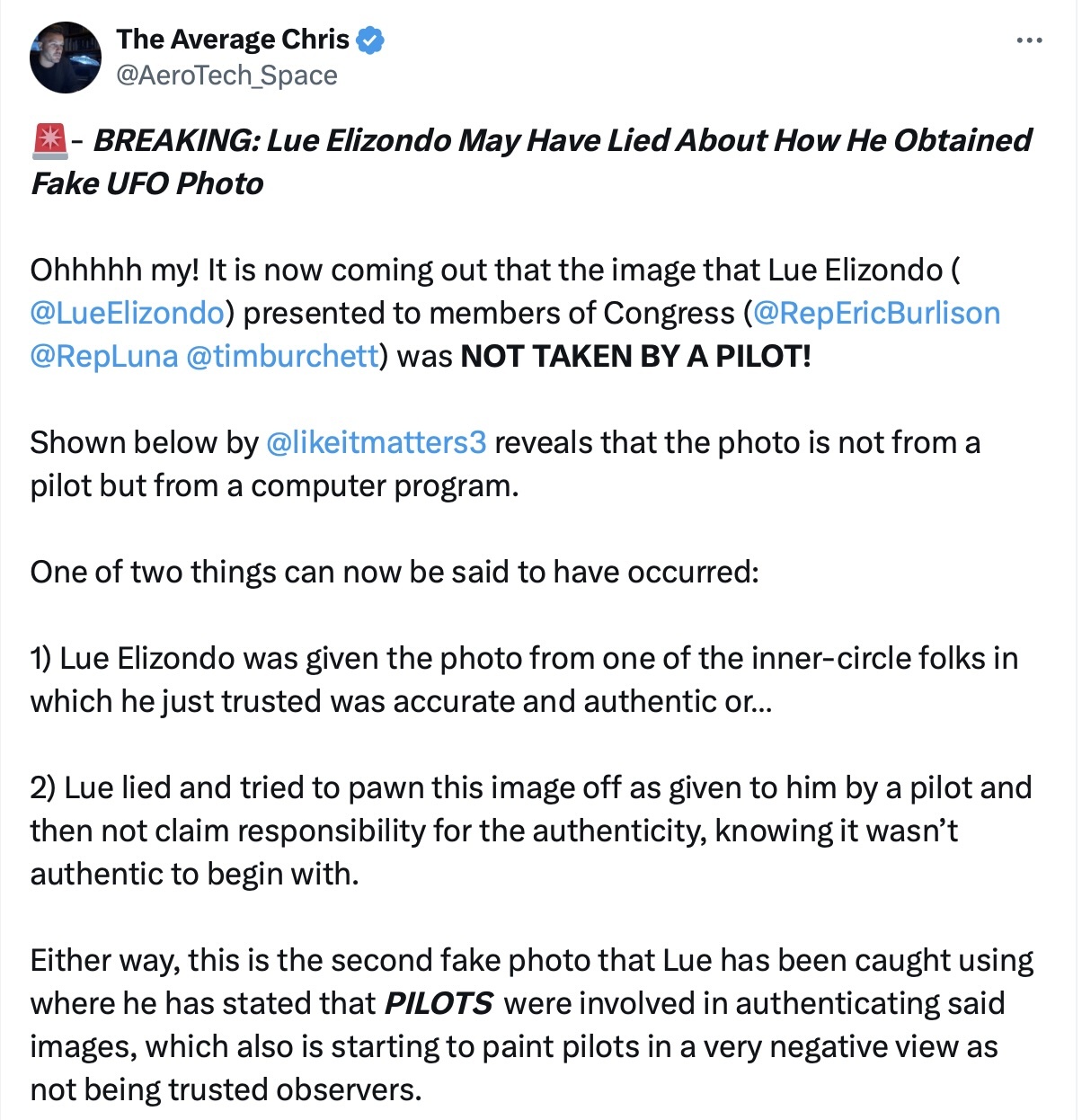
Task: Click the 'Either way, this is the second' paragraph
Action: pyautogui.click(x=532, y=1025)
